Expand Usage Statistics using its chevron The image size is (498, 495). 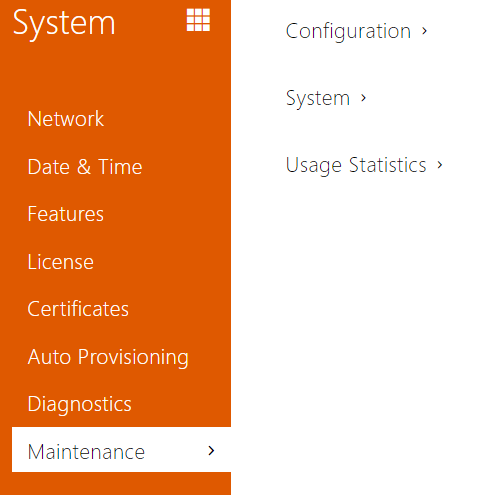coord(440,165)
